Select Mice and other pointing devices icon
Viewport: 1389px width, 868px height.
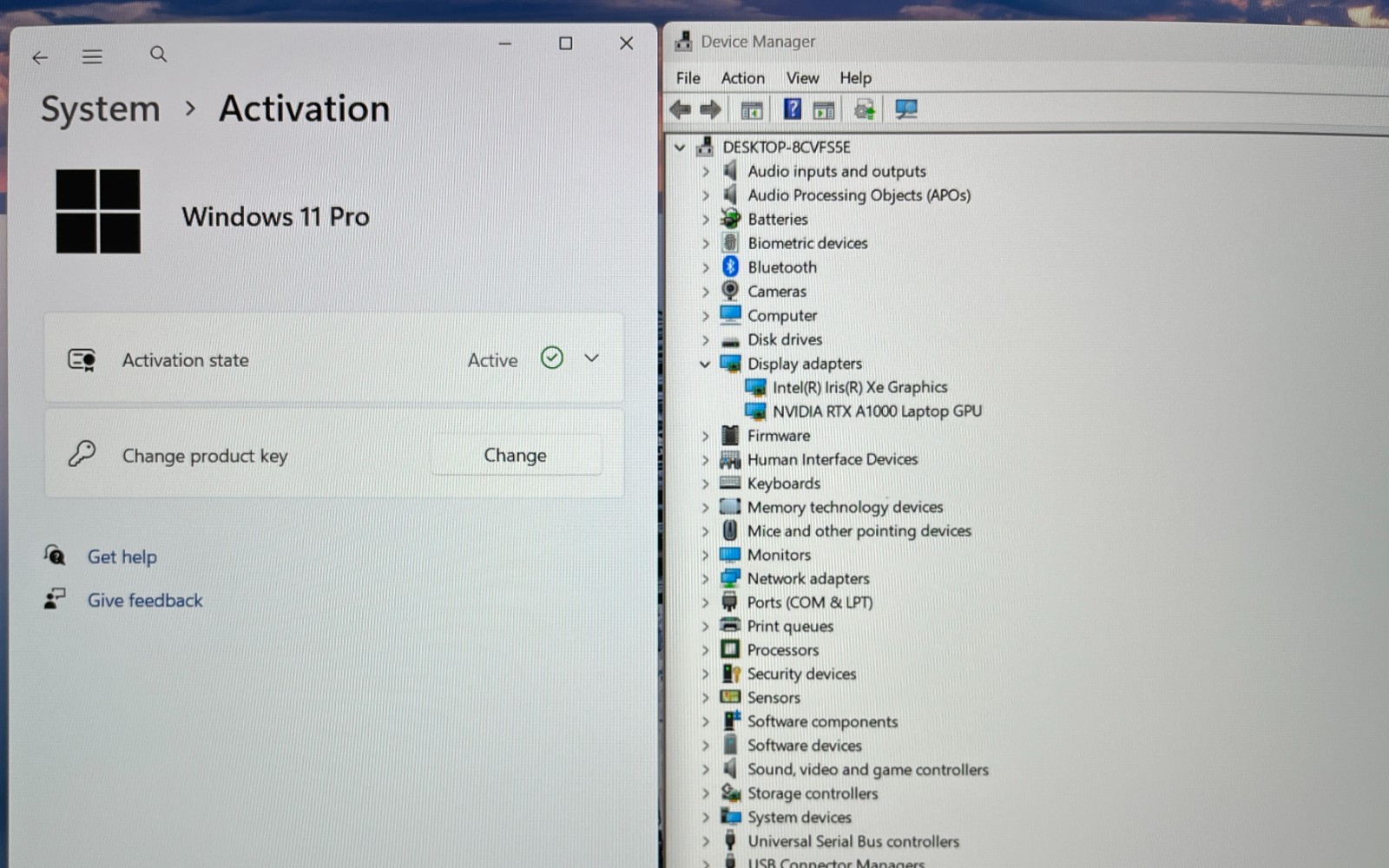[730, 529]
